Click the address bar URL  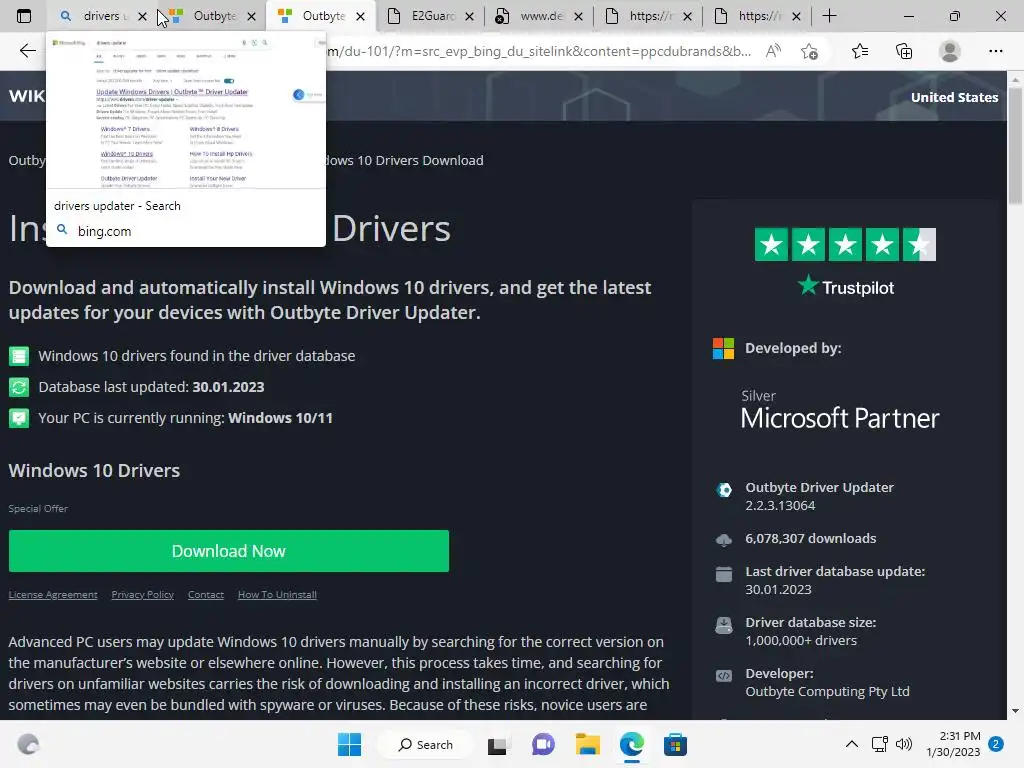[x=539, y=51]
